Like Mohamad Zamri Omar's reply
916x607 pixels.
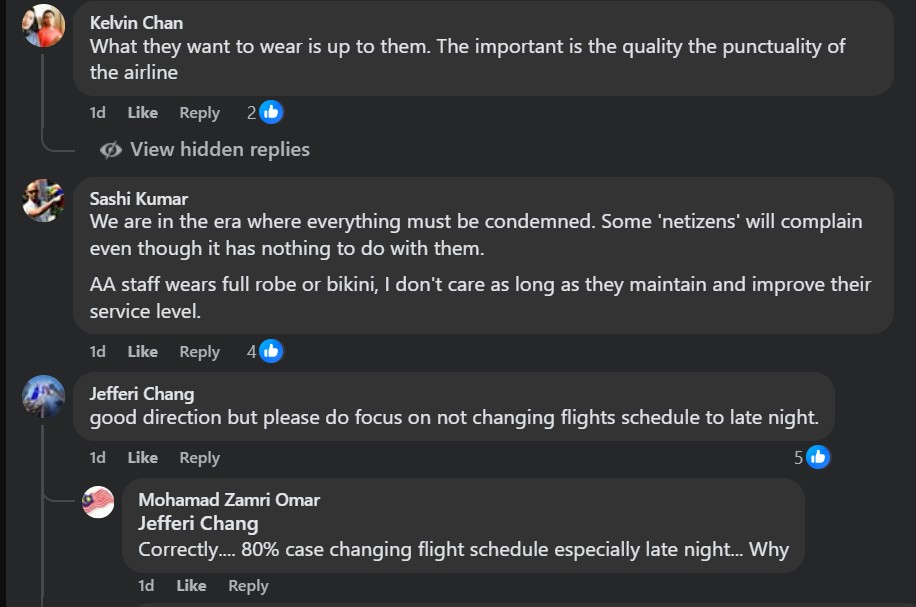click(x=191, y=586)
